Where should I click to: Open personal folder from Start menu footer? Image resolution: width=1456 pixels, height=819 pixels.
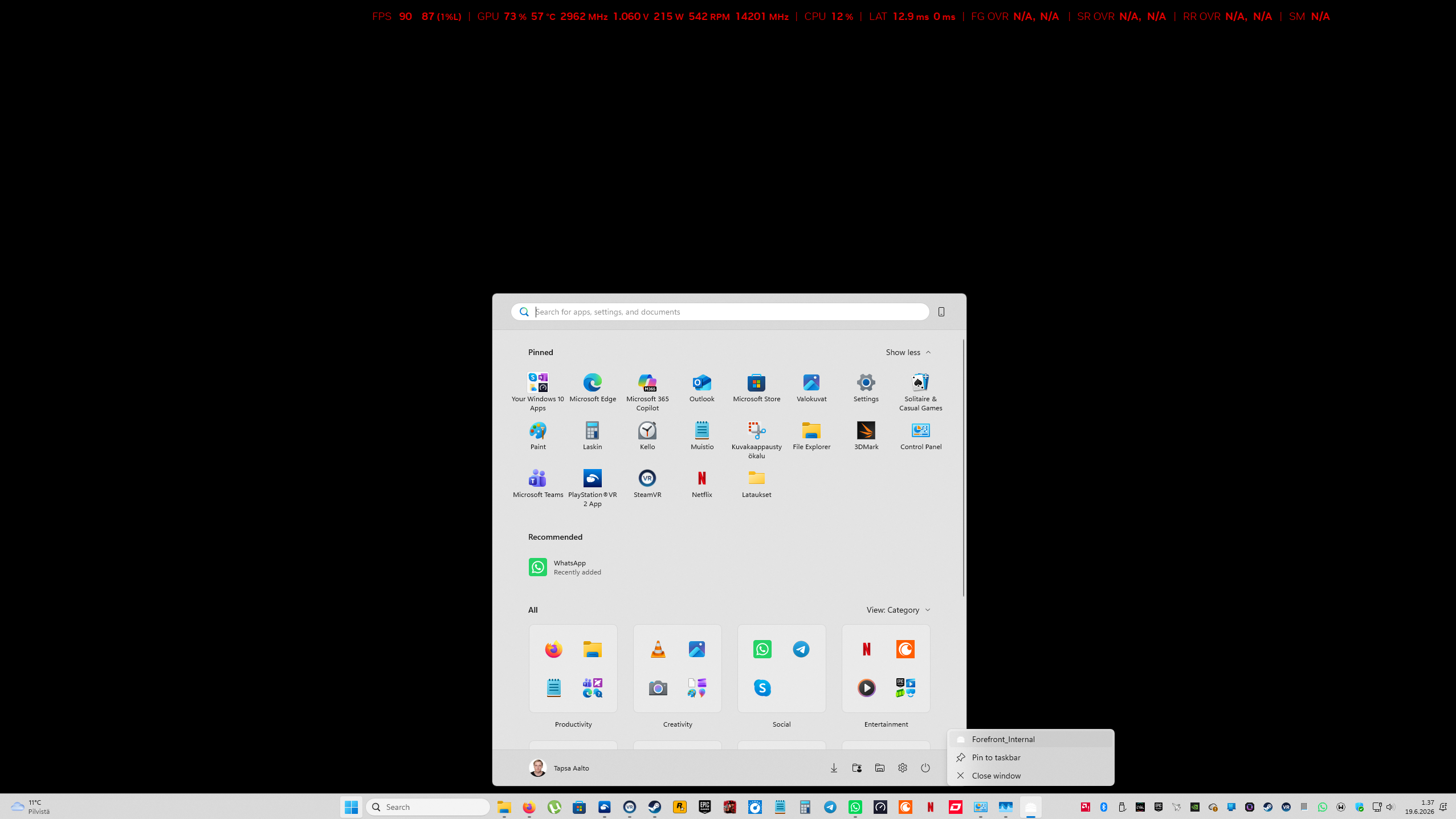click(x=857, y=768)
